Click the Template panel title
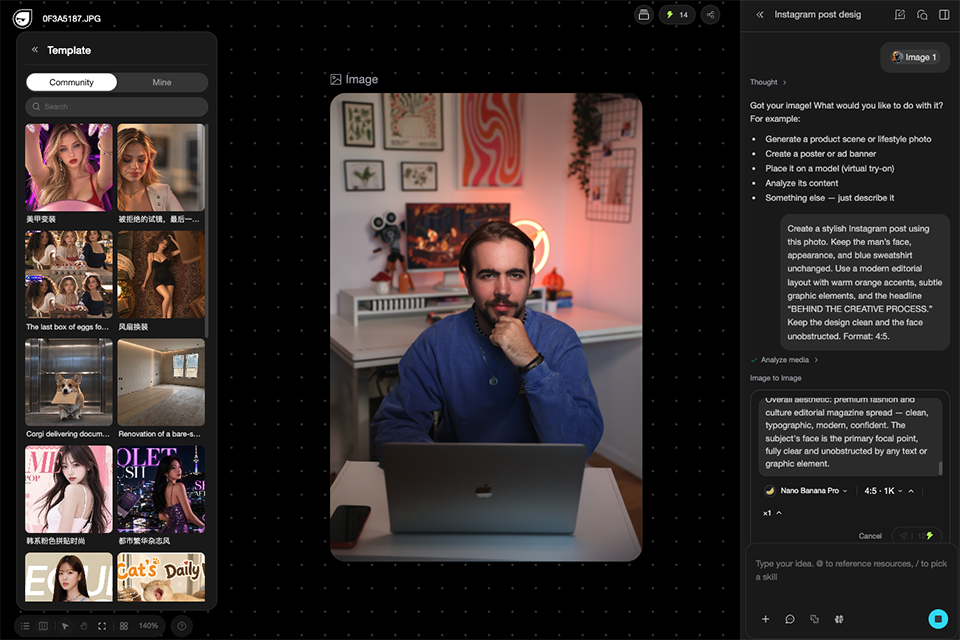The image size is (960, 640). (69, 50)
